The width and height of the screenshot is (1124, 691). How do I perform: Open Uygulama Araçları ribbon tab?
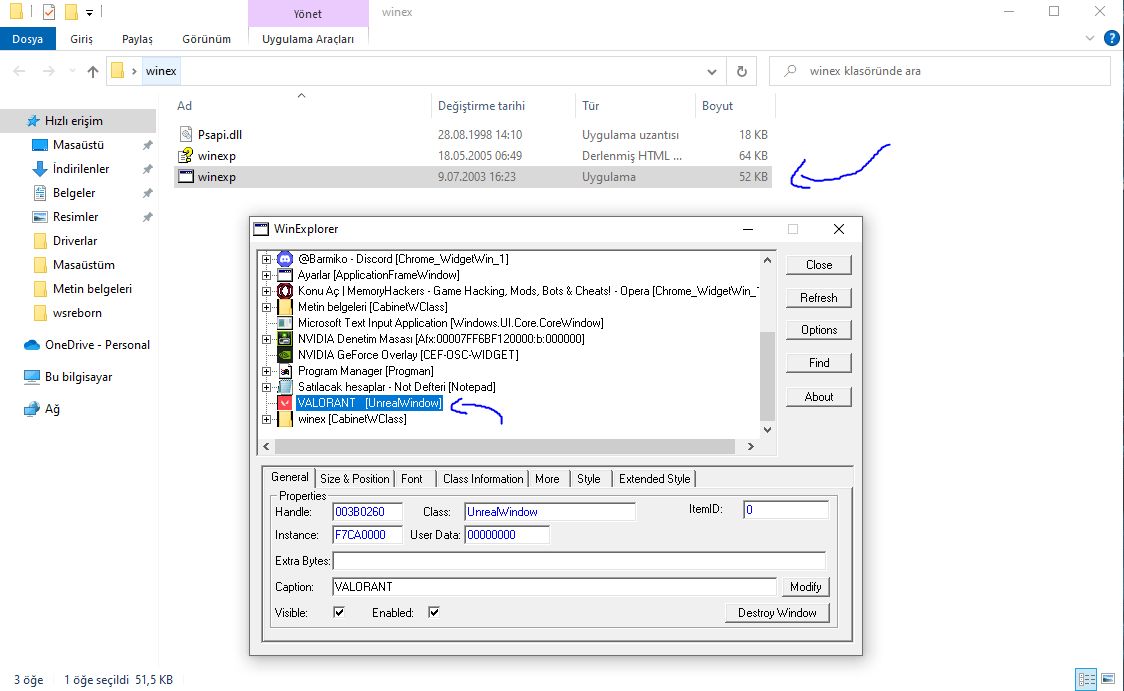308,39
